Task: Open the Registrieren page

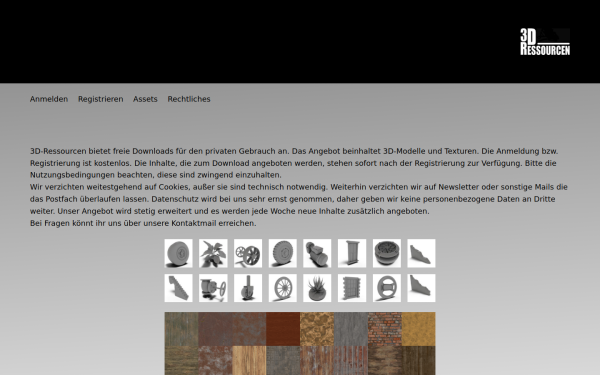Action: (101, 99)
